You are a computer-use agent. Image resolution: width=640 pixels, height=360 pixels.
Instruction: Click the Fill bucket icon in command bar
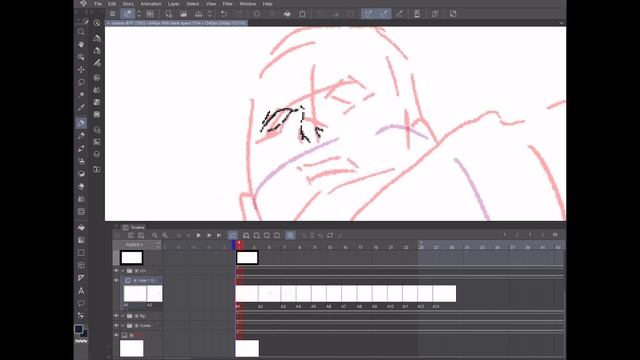click(287, 14)
